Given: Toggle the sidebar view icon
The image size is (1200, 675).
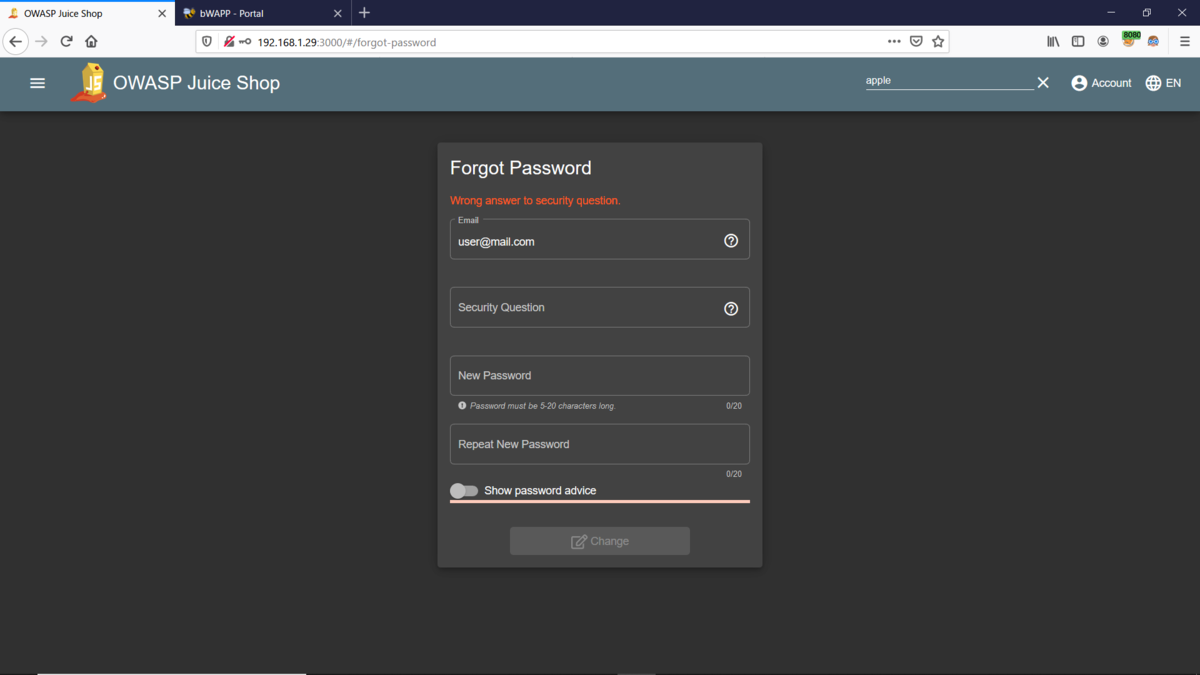Looking at the screenshot, I should [x=1078, y=42].
